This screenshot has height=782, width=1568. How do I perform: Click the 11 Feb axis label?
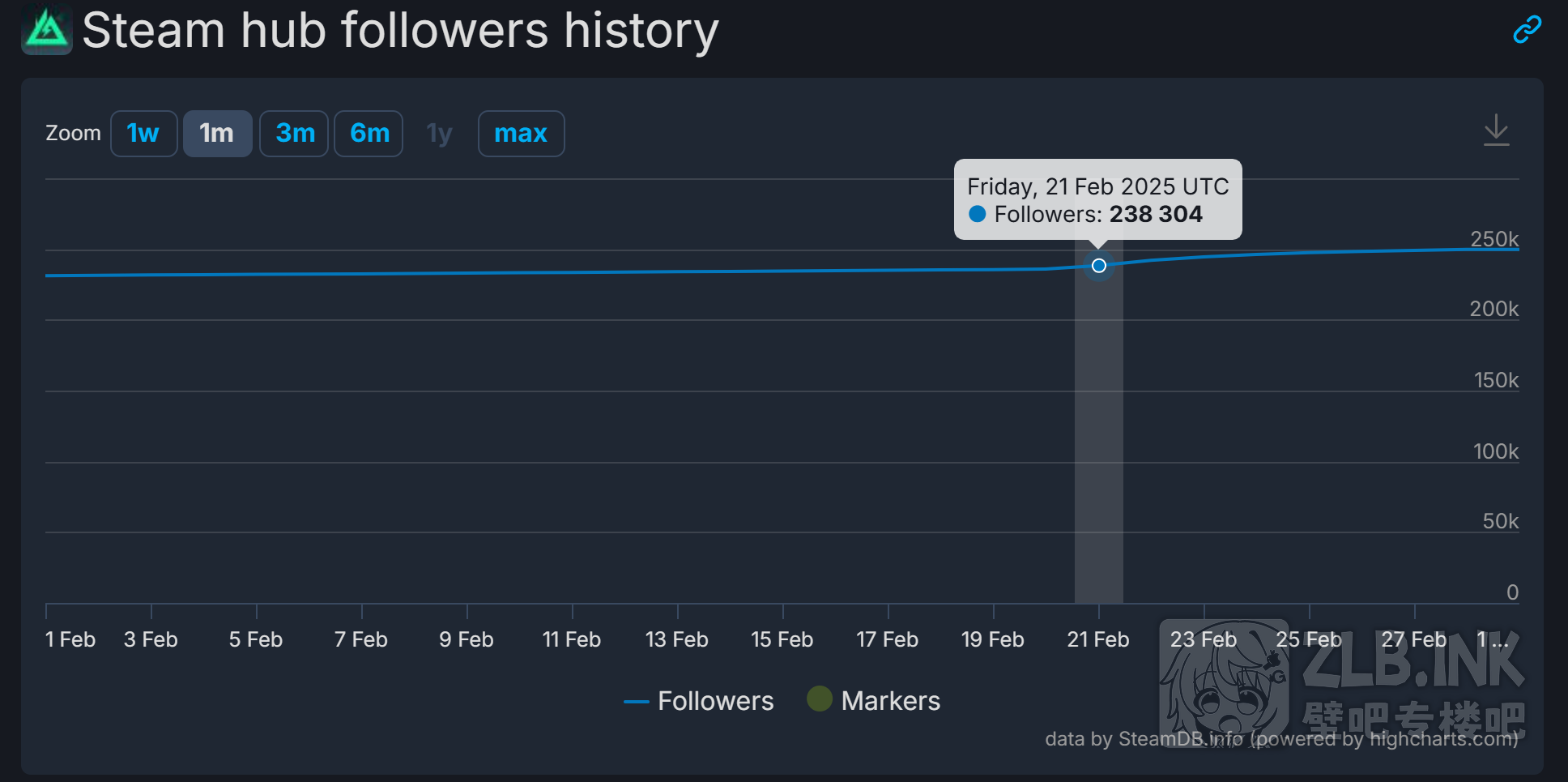[572, 640]
